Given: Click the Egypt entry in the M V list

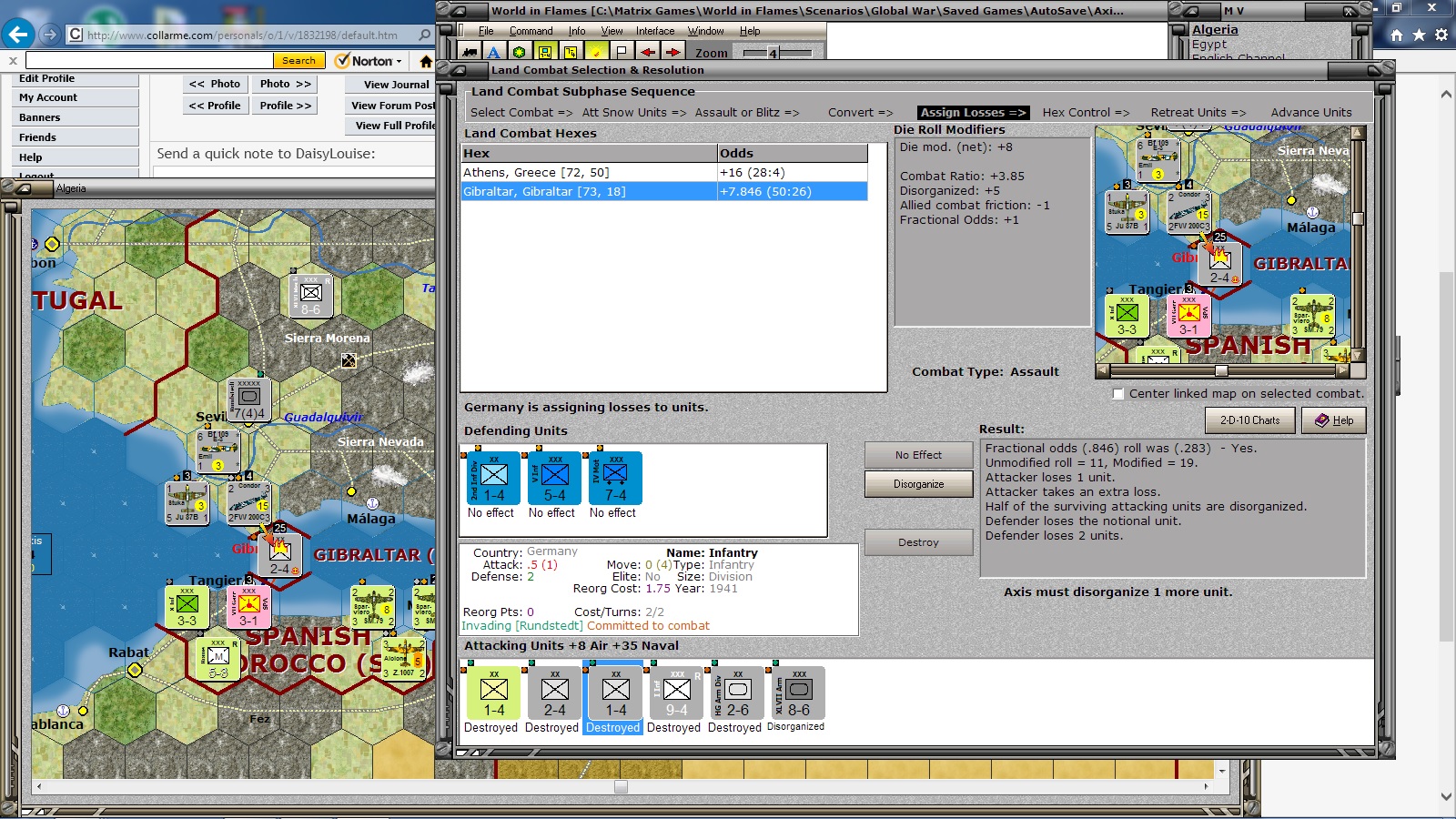Looking at the screenshot, I should pyautogui.click(x=1209, y=45).
